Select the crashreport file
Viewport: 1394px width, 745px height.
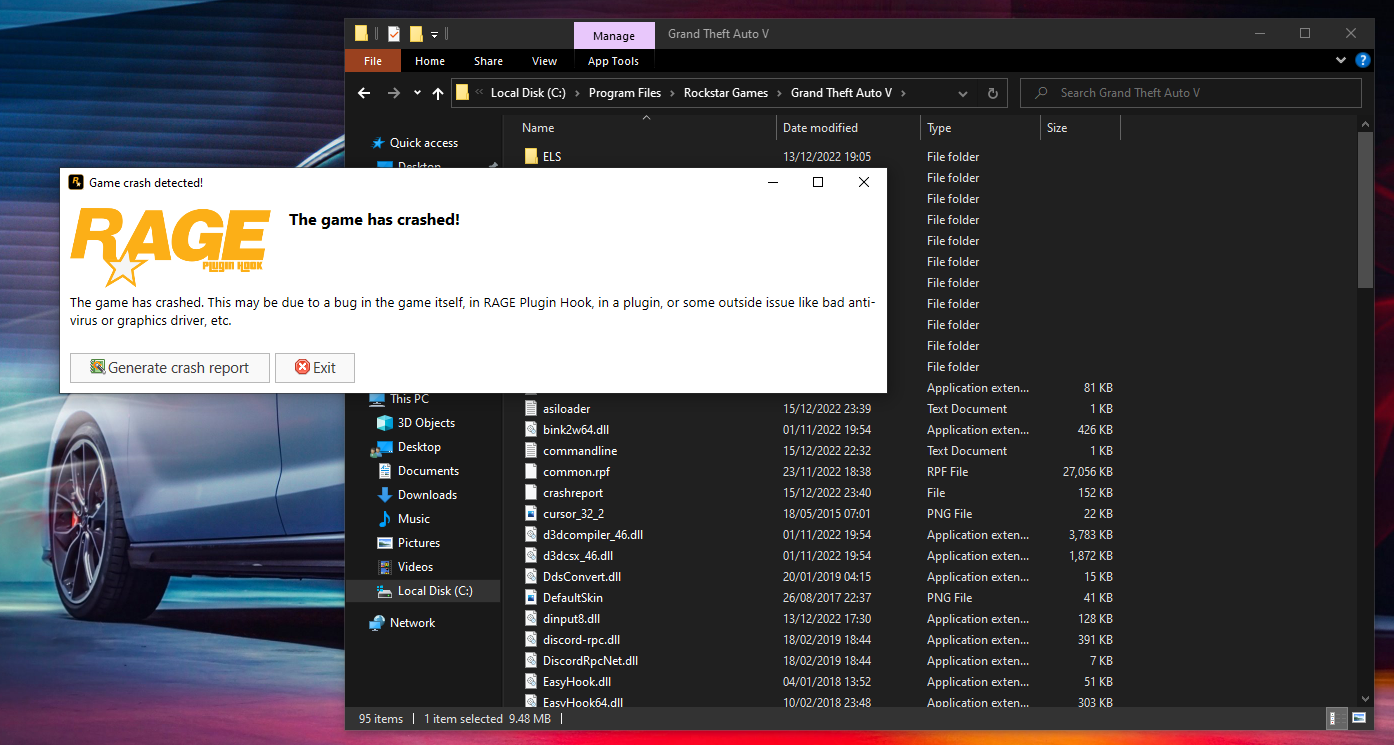(573, 493)
